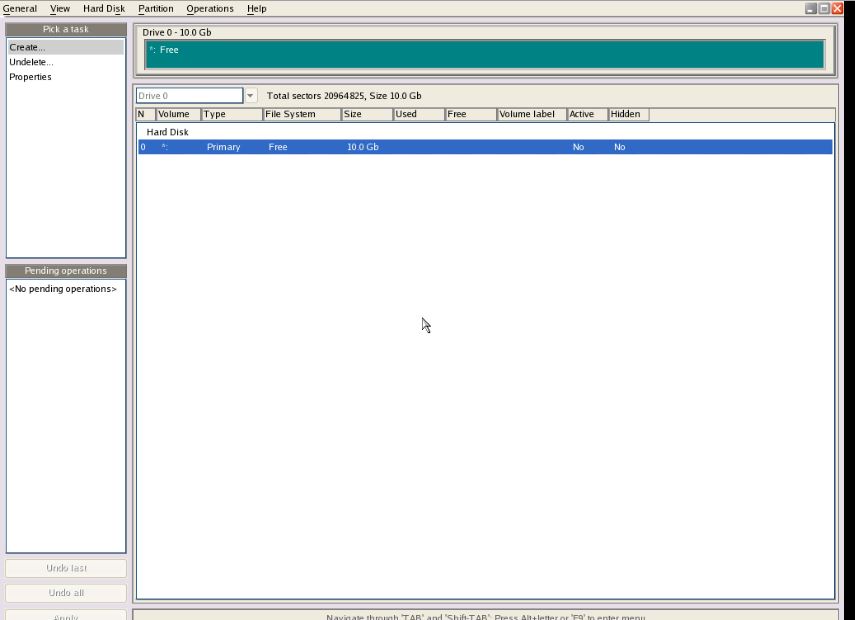Select the Properties task

(x=65, y=77)
